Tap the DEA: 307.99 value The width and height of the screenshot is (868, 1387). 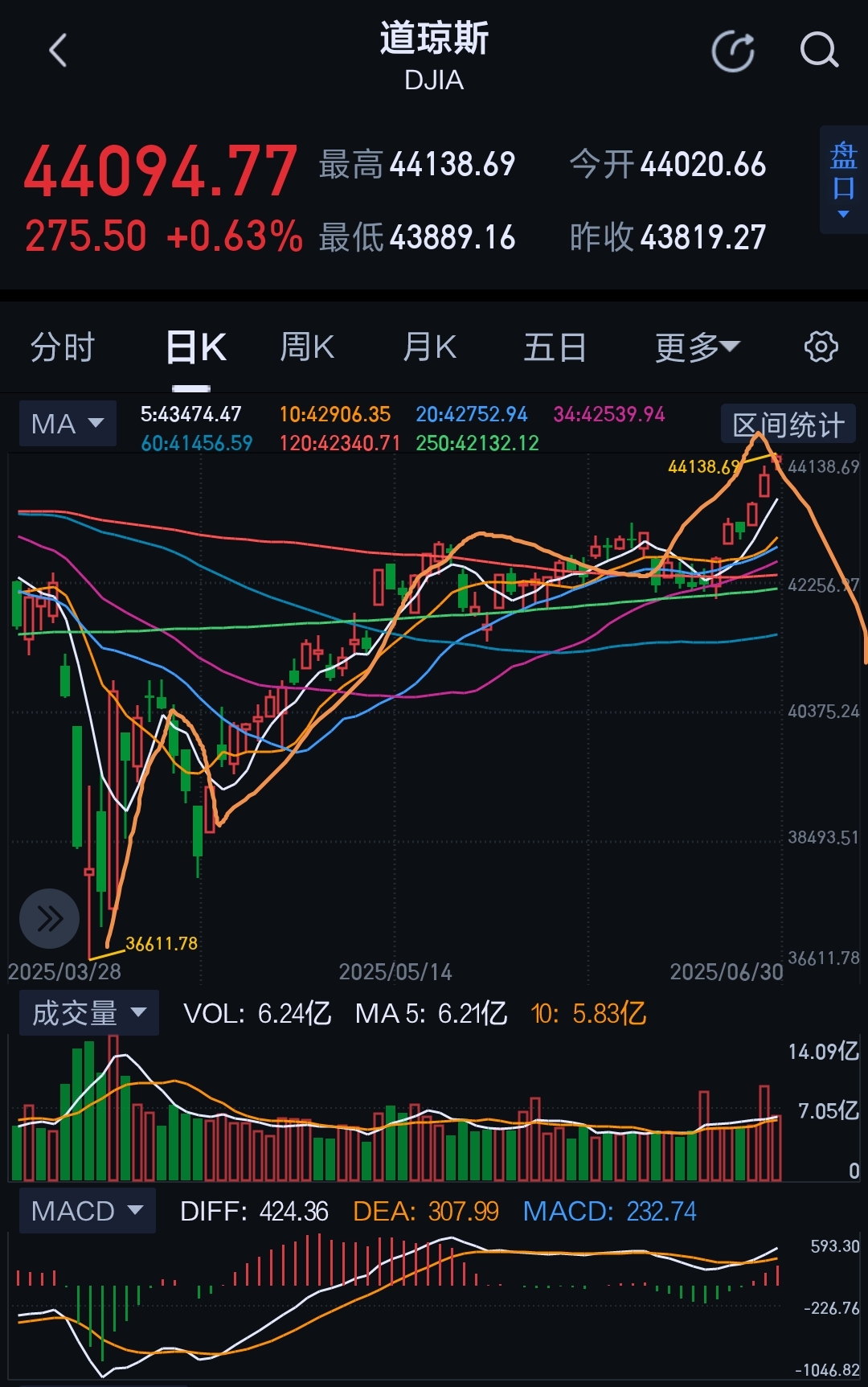click(426, 1211)
